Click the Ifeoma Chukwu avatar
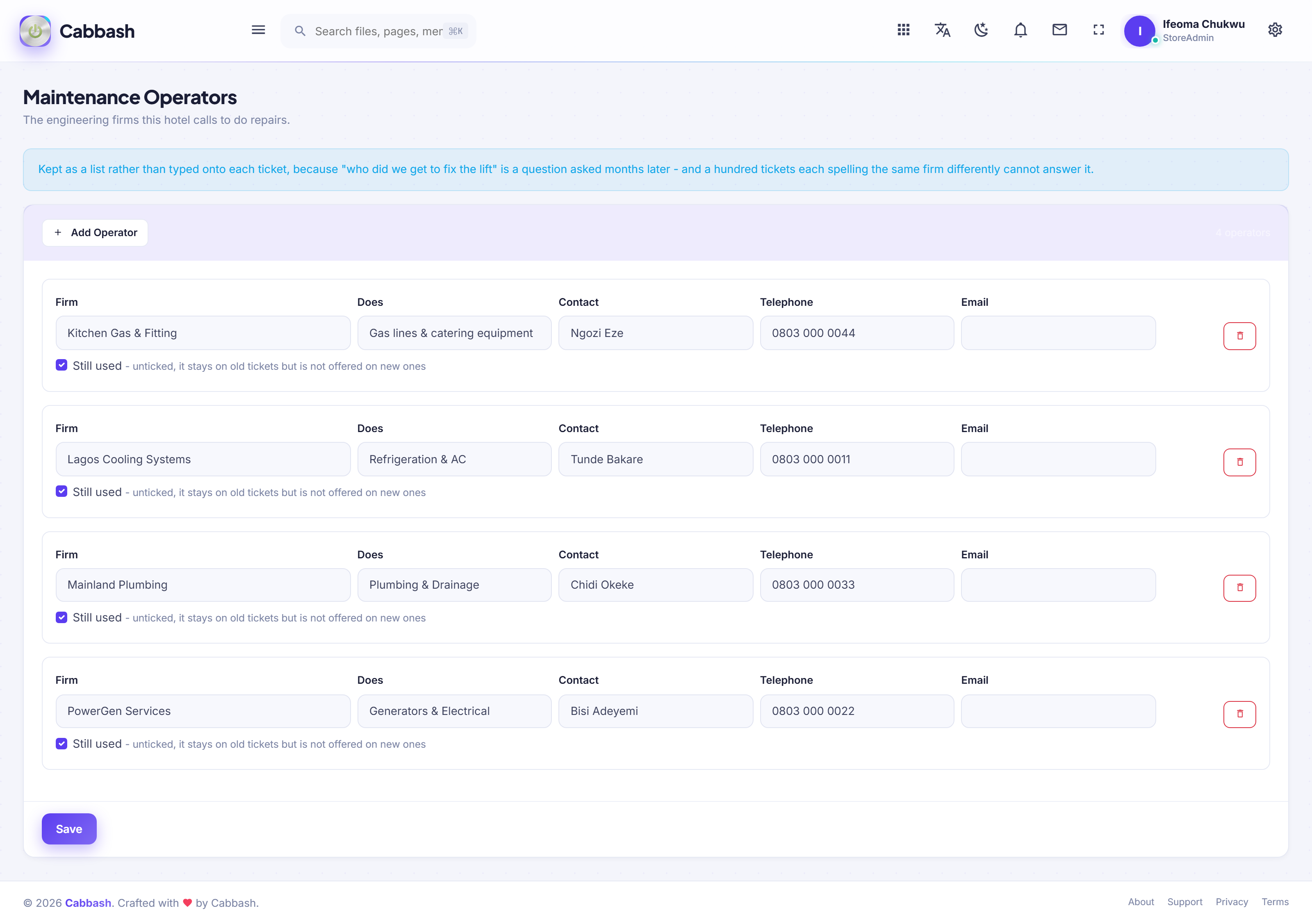 [x=1139, y=31]
